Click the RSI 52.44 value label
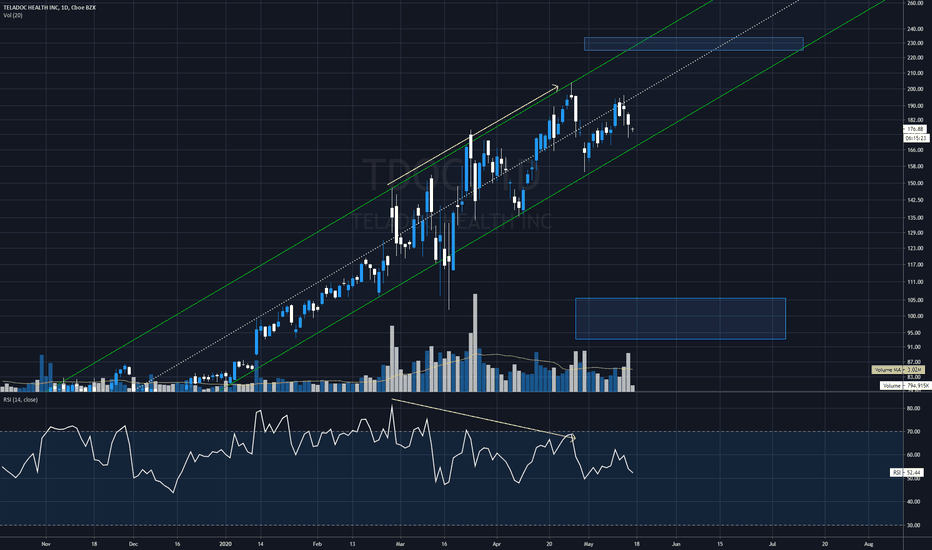Image resolution: width=932 pixels, height=550 pixels. (907, 473)
